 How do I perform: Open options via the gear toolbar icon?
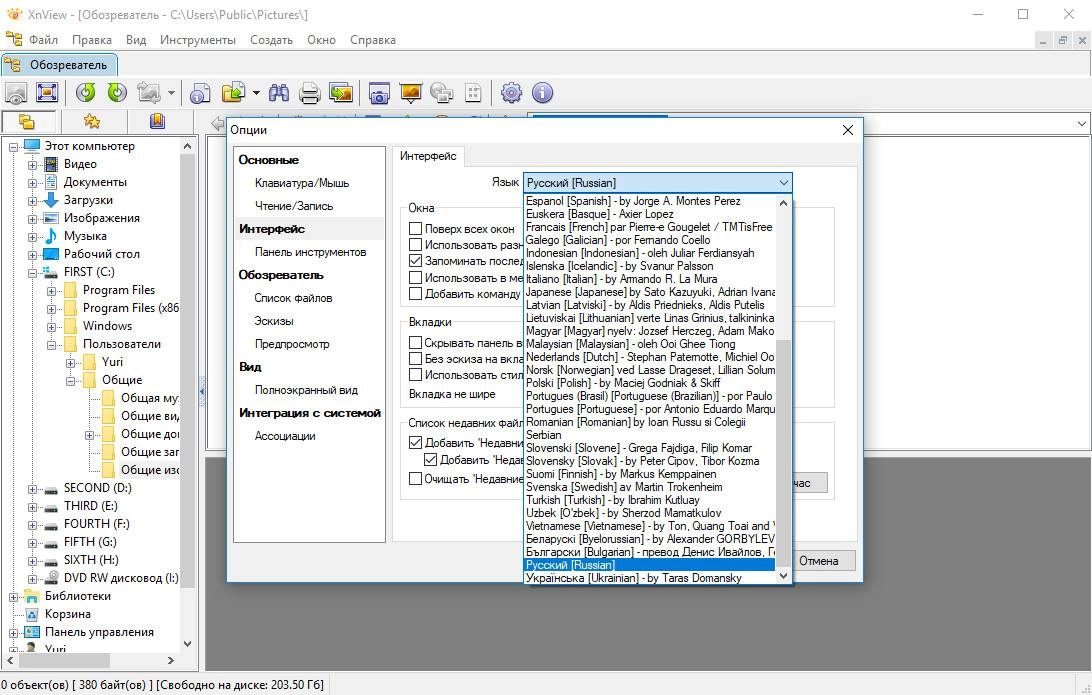[511, 92]
